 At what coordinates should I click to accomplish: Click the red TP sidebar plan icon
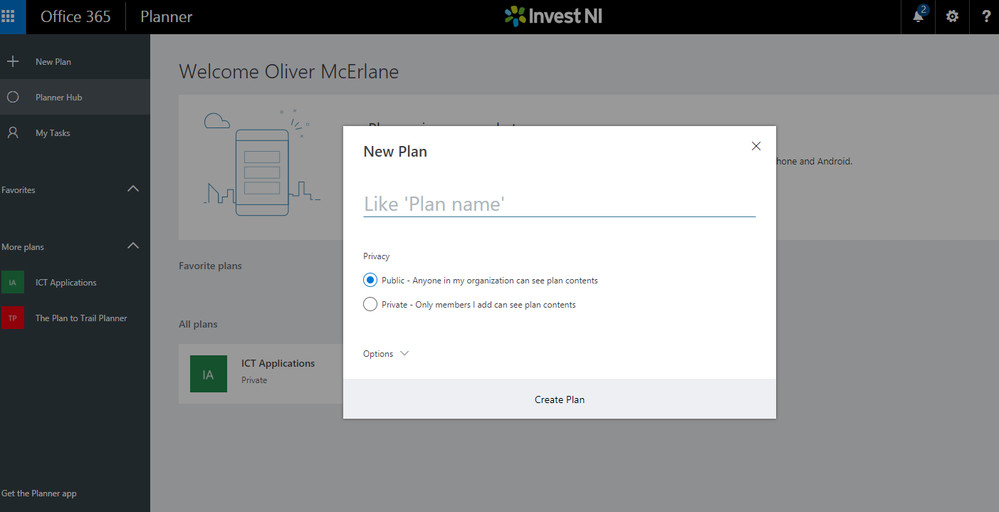[13, 318]
